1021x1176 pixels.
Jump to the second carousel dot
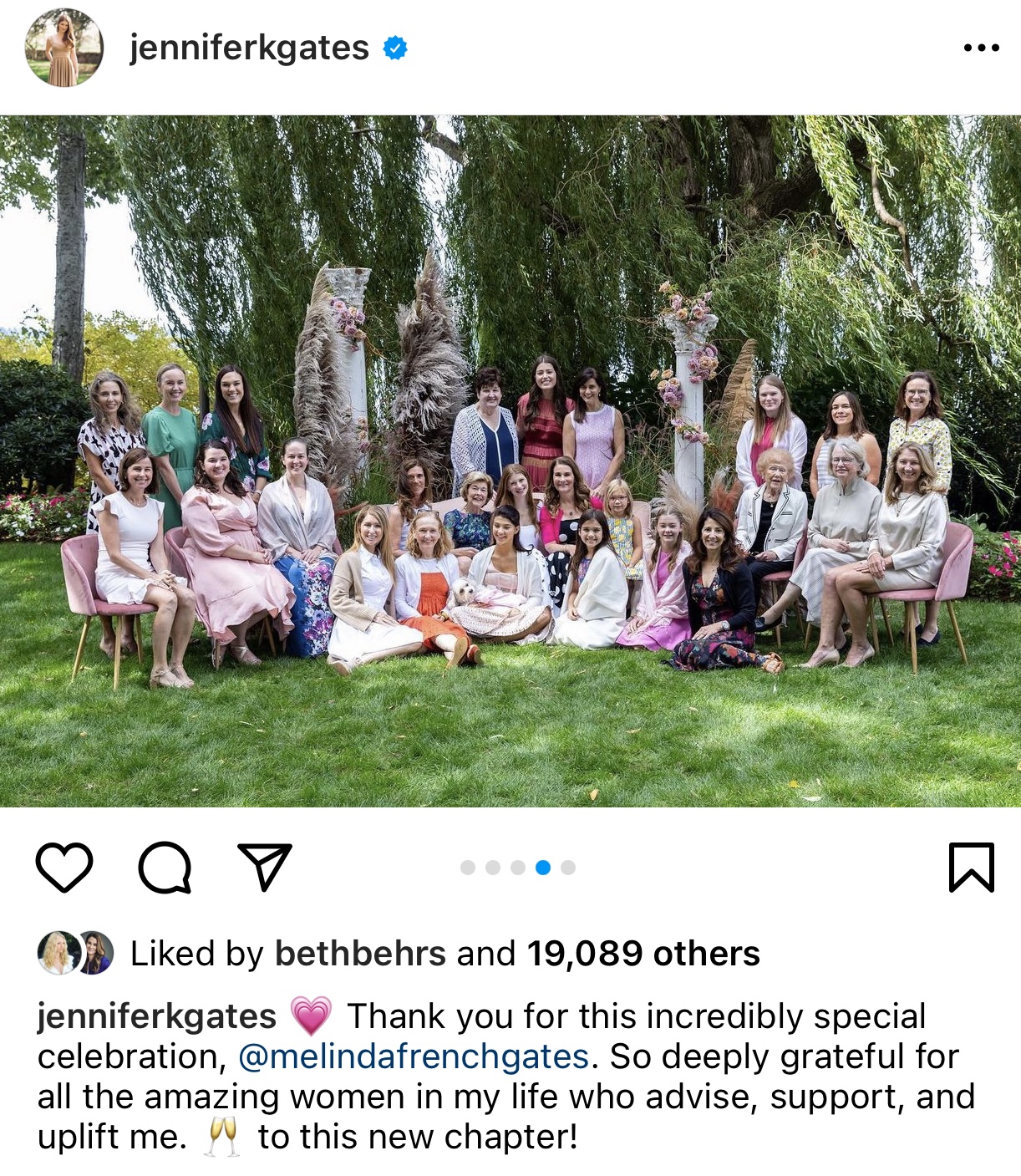493,868
